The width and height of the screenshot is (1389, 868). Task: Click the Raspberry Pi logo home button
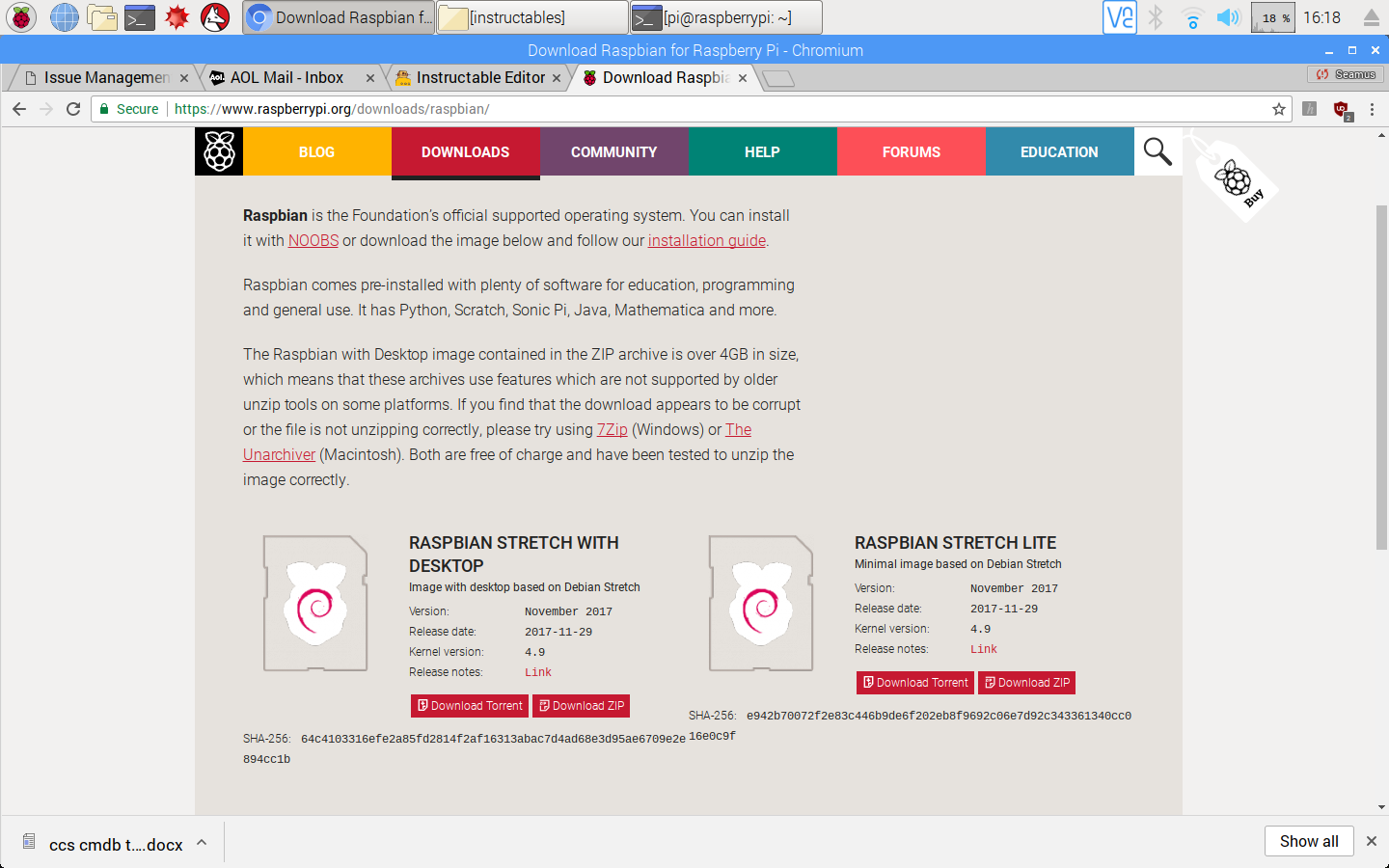click(219, 151)
